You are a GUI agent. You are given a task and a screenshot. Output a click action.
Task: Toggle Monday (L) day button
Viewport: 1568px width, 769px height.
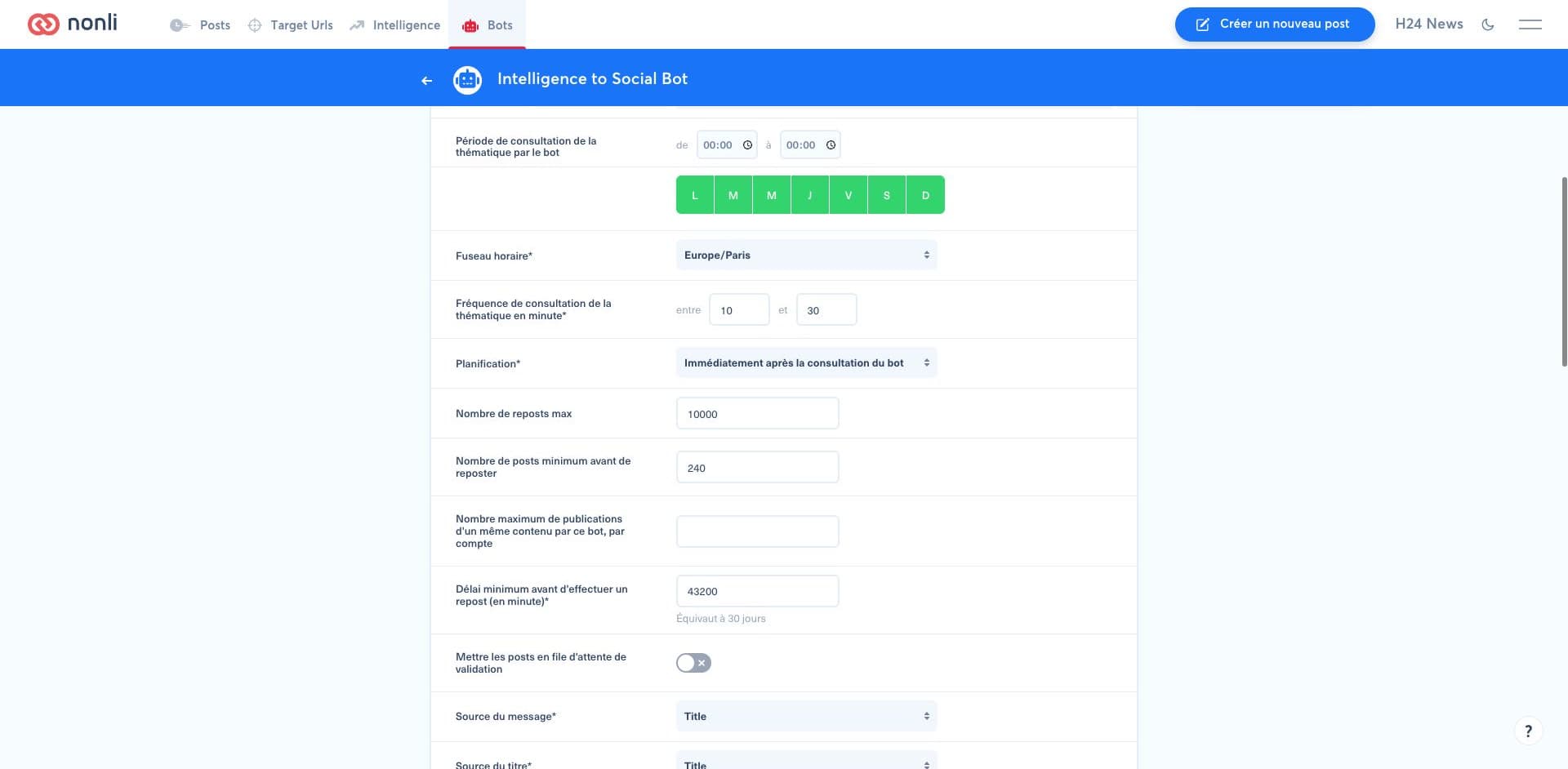(695, 195)
